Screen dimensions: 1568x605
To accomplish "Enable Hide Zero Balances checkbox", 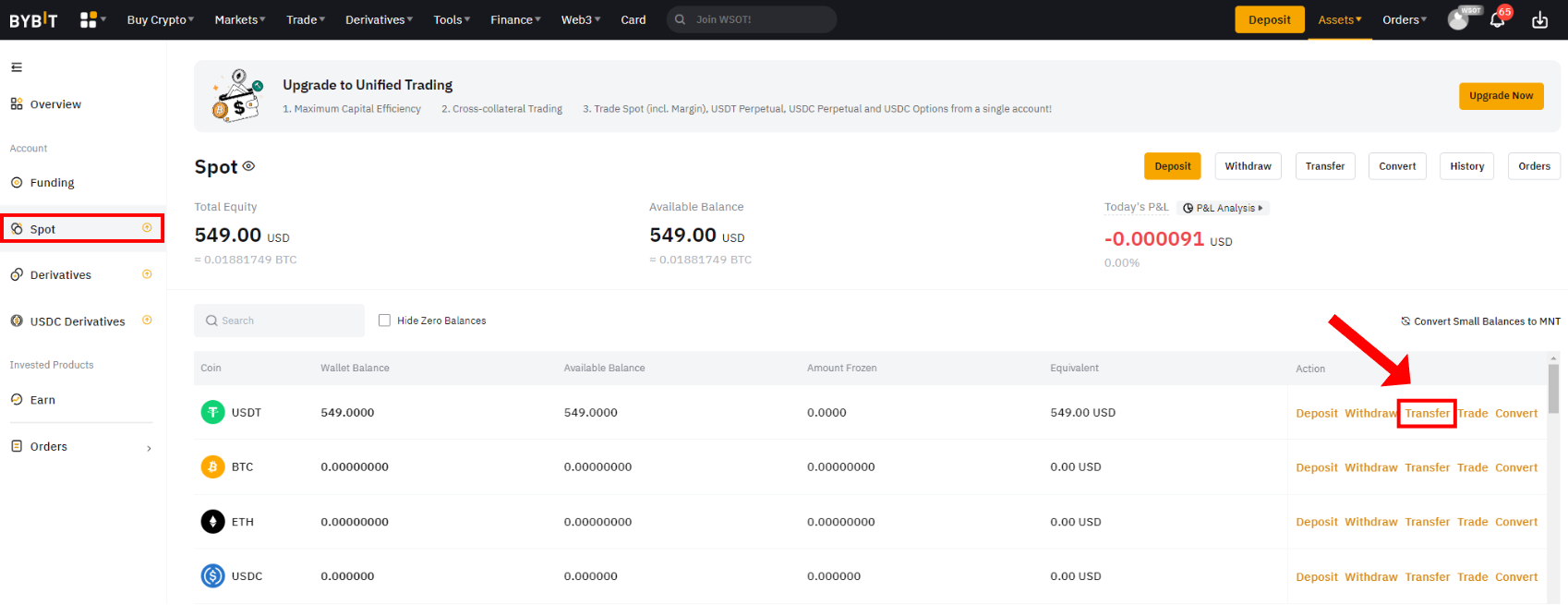I will [384, 321].
